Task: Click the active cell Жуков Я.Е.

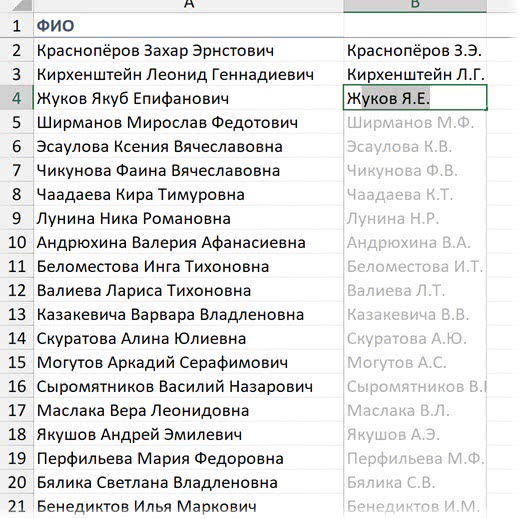Action: tap(415, 98)
